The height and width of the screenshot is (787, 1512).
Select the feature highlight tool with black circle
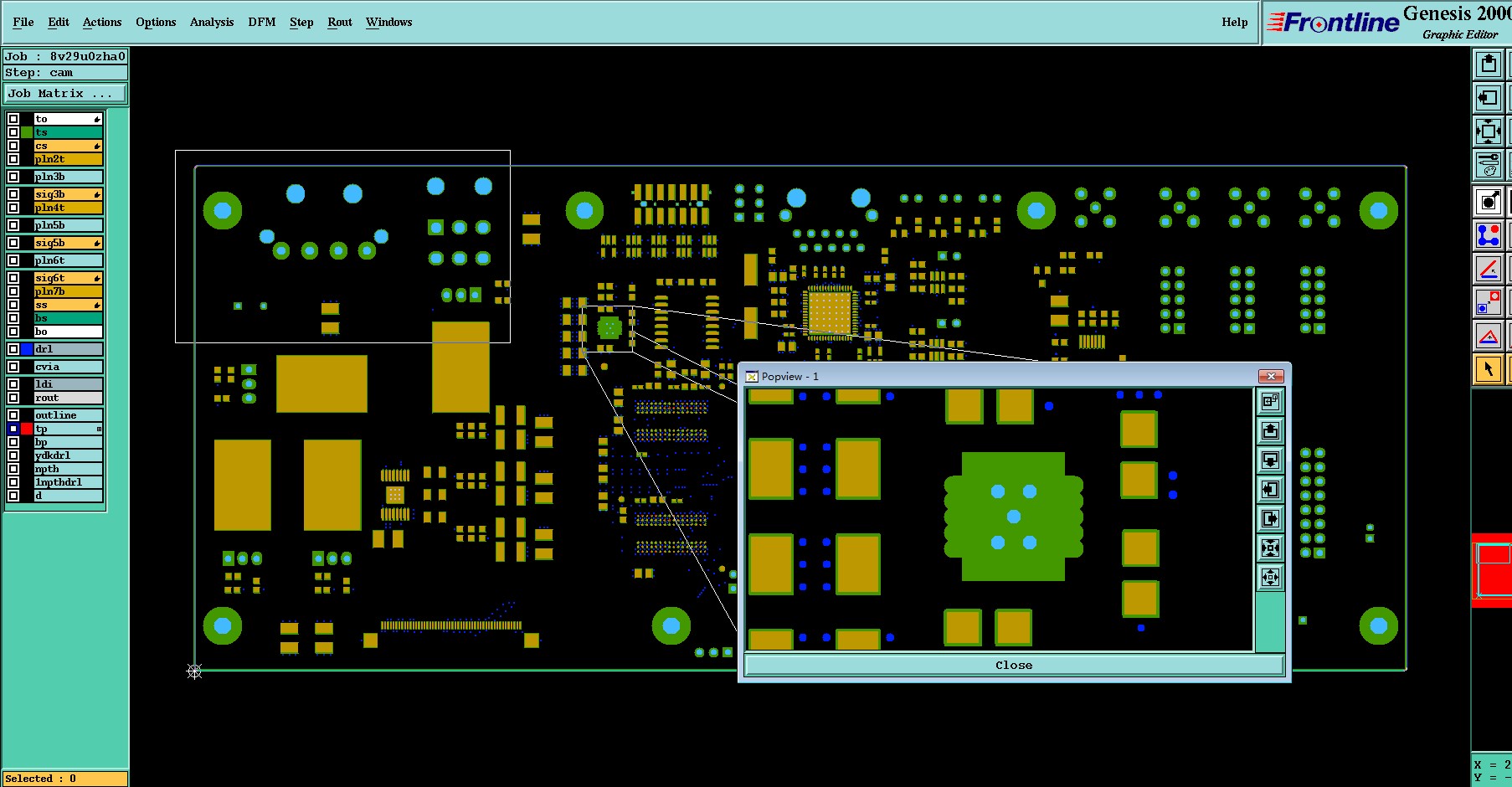coord(1488,202)
